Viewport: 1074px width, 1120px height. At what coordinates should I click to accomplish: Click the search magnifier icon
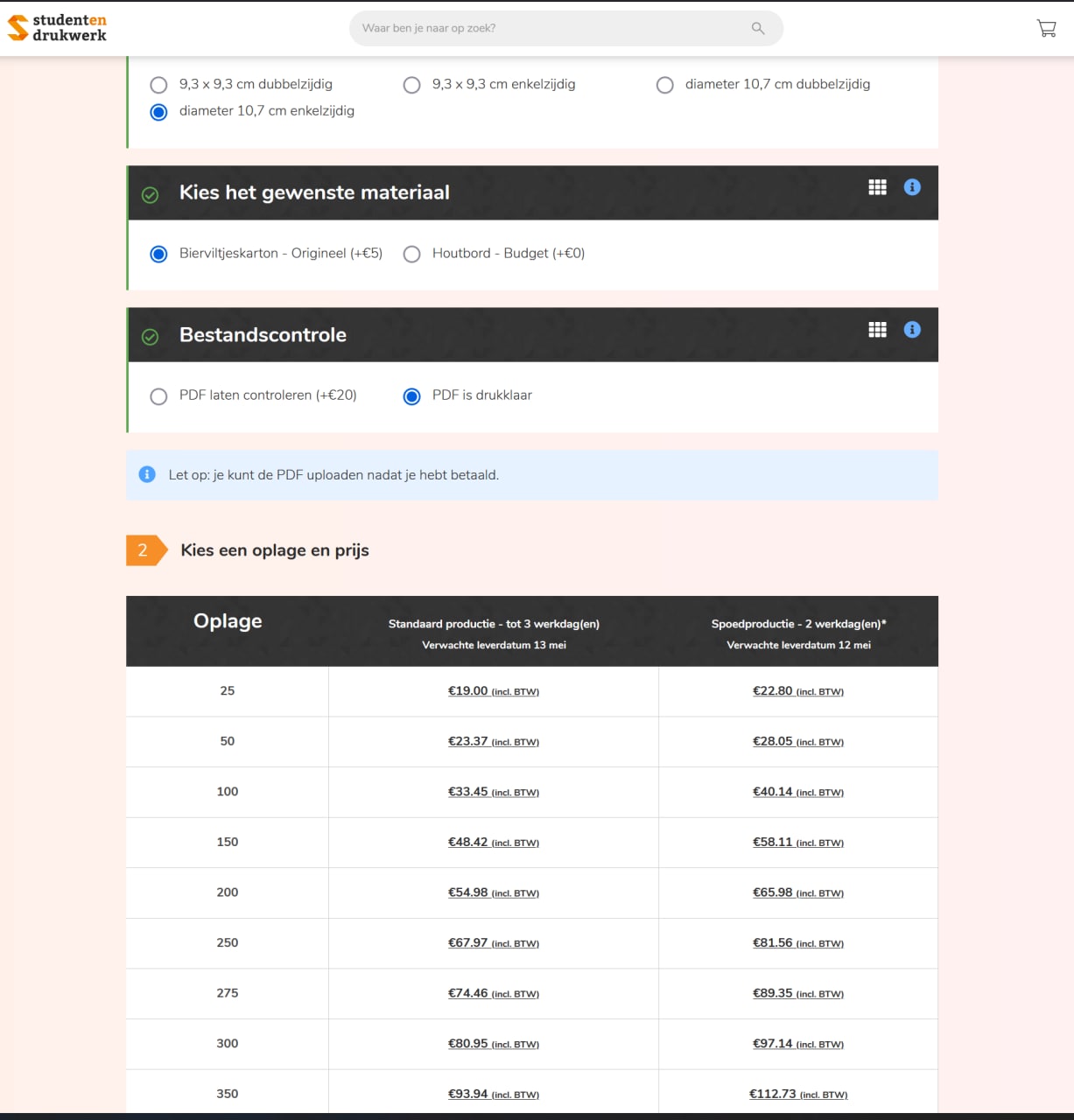758,28
